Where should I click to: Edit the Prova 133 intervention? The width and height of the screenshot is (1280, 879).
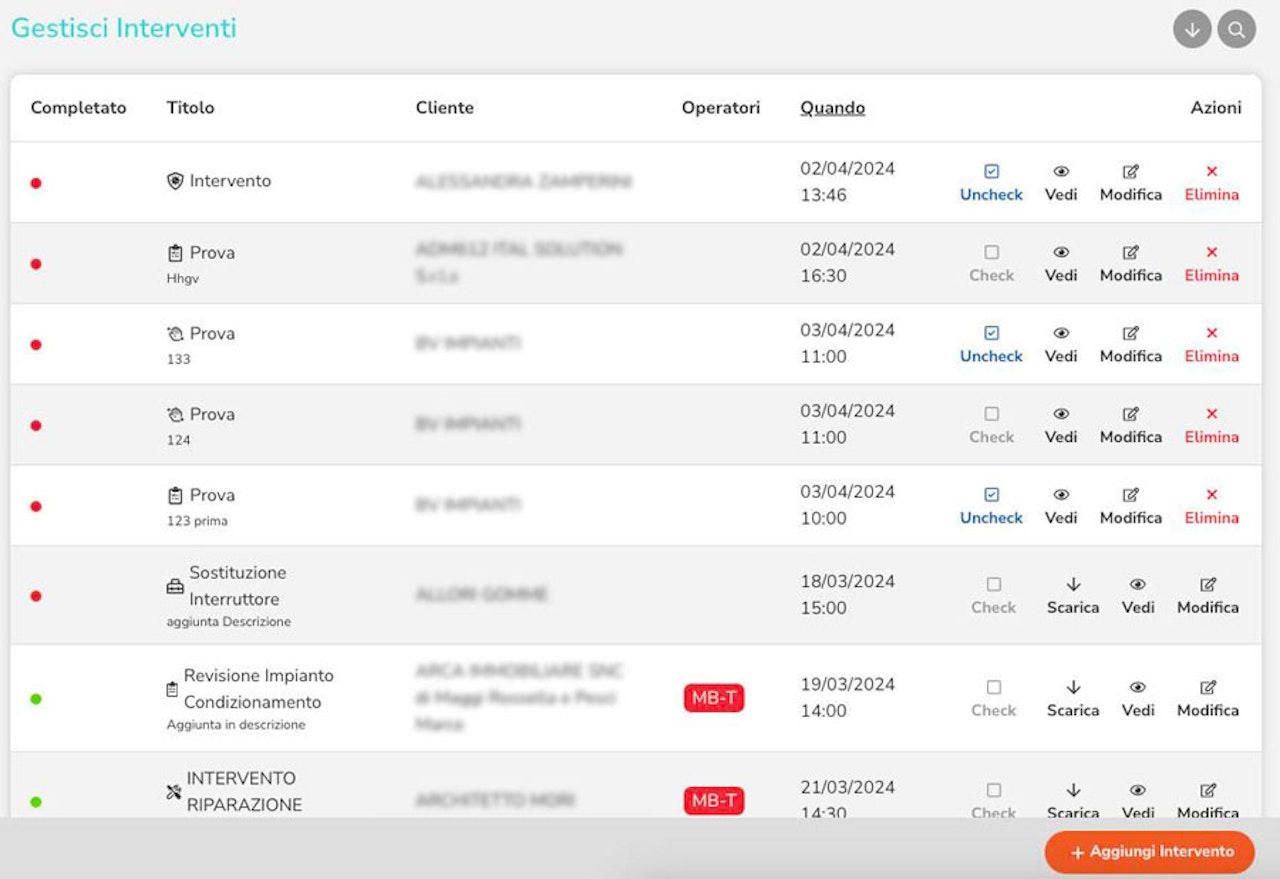(1131, 345)
